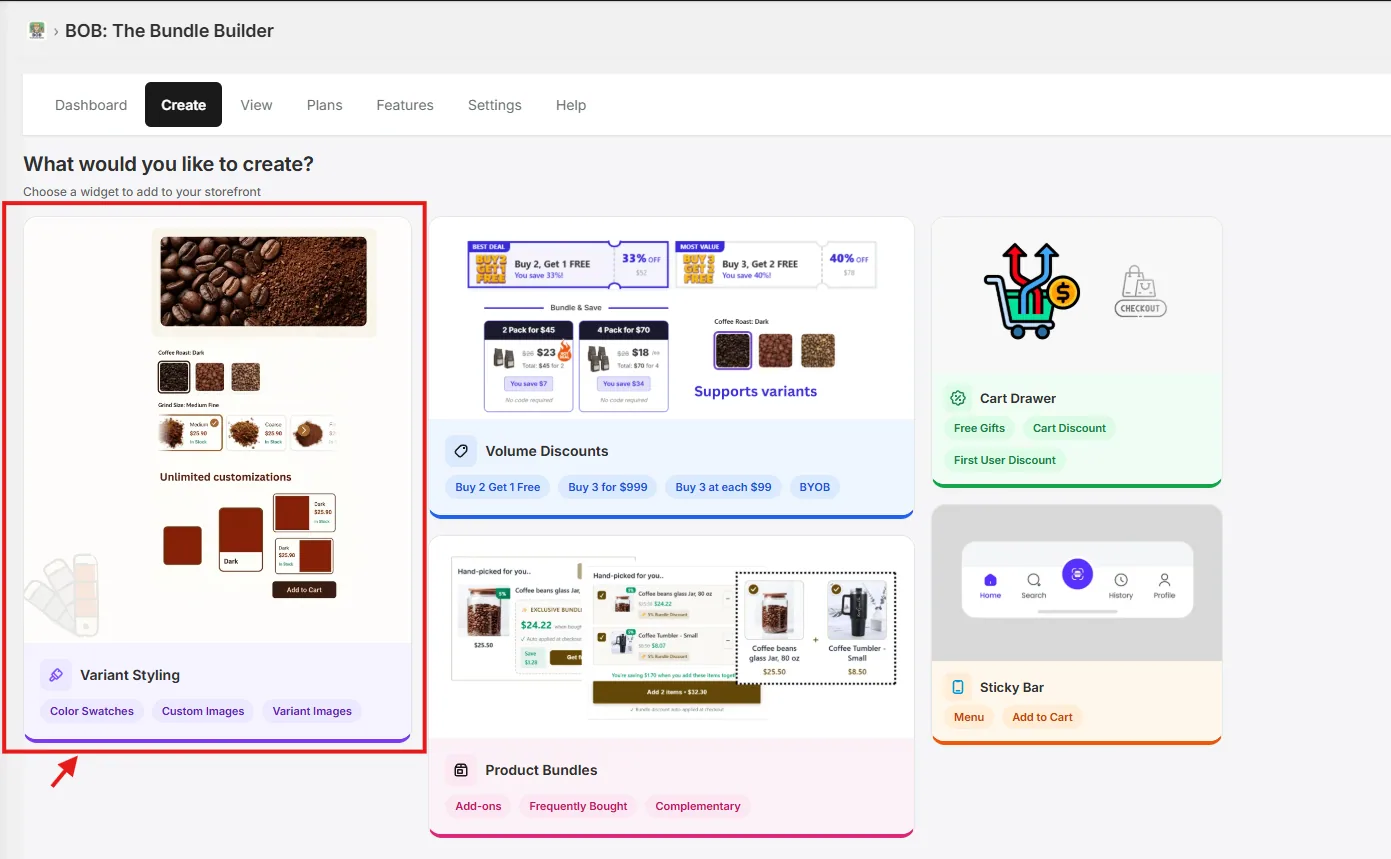The height and width of the screenshot is (859, 1391).
Task: Open the Settings tab
Action: tap(495, 105)
